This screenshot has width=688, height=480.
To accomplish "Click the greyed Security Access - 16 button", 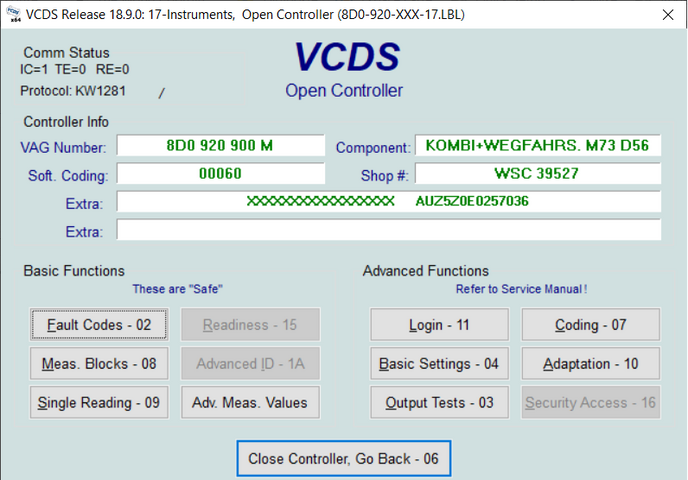I will [591, 402].
